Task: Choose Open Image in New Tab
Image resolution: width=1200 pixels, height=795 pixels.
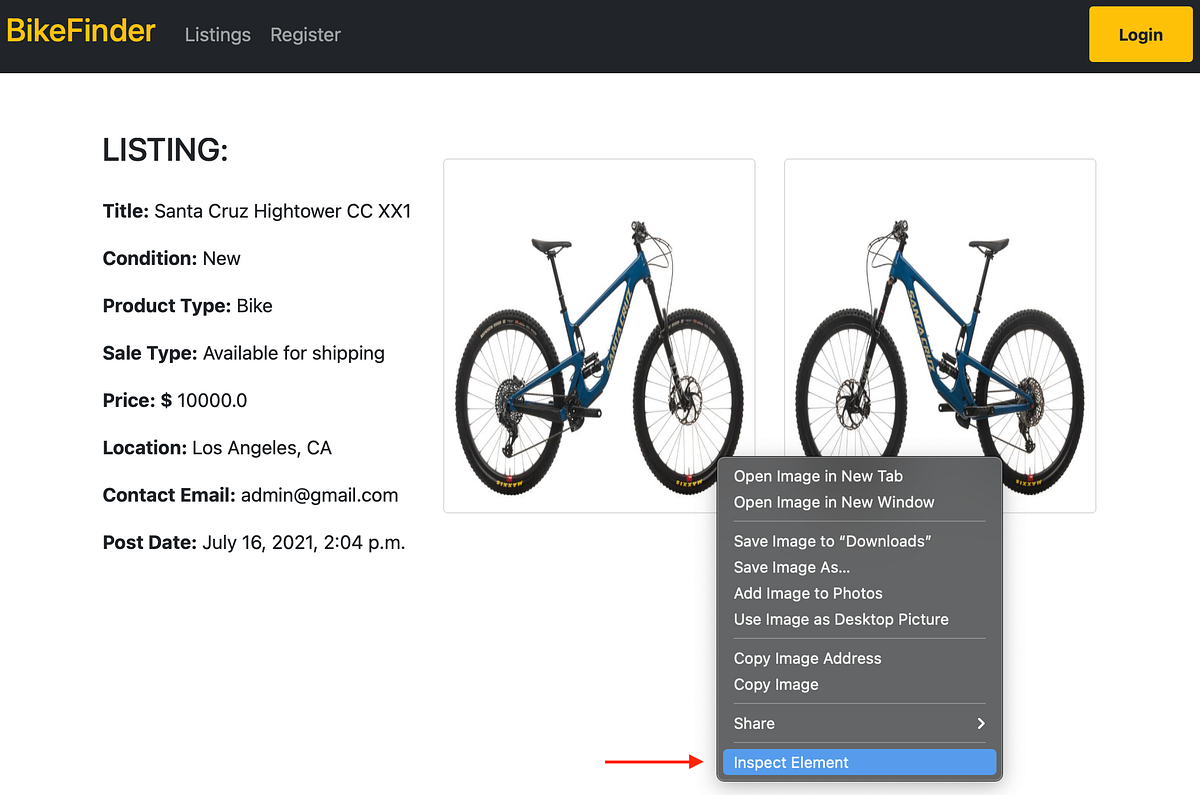Action: click(x=818, y=476)
